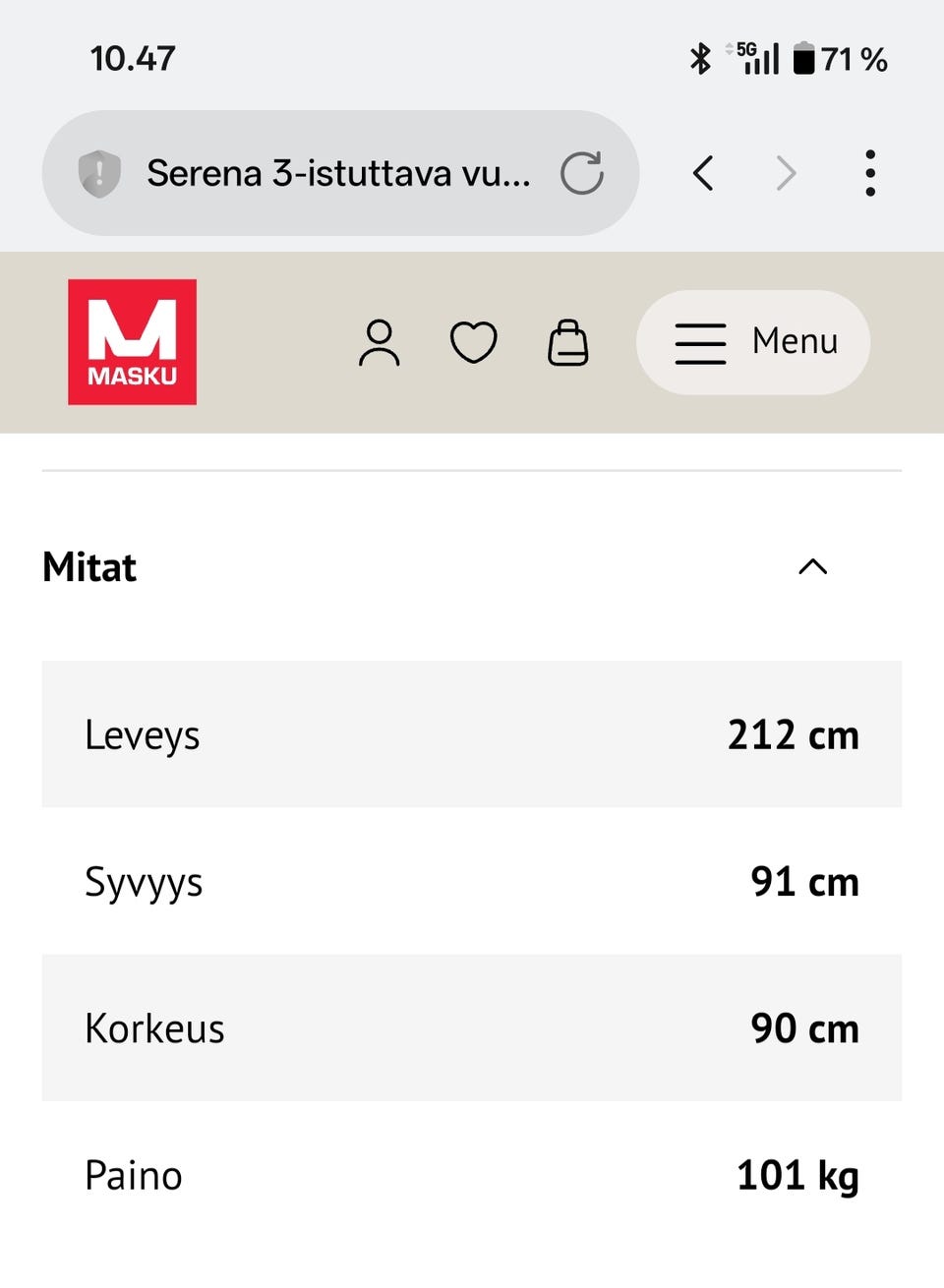Image resolution: width=944 pixels, height=1288 pixels.
Task: Select the Paino weight row
Action: tap(471, 1175)
